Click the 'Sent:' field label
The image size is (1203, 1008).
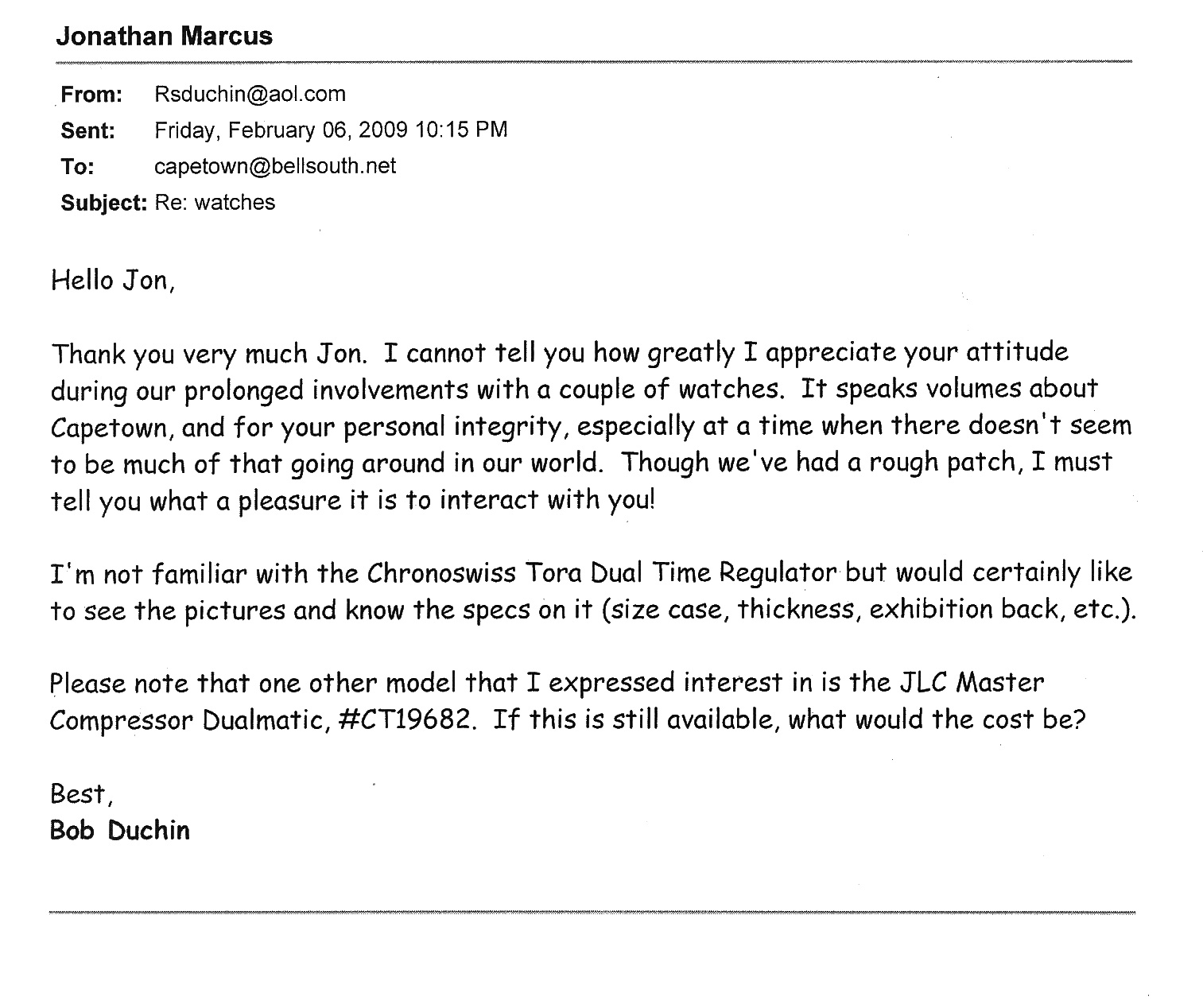coord(88,130)
